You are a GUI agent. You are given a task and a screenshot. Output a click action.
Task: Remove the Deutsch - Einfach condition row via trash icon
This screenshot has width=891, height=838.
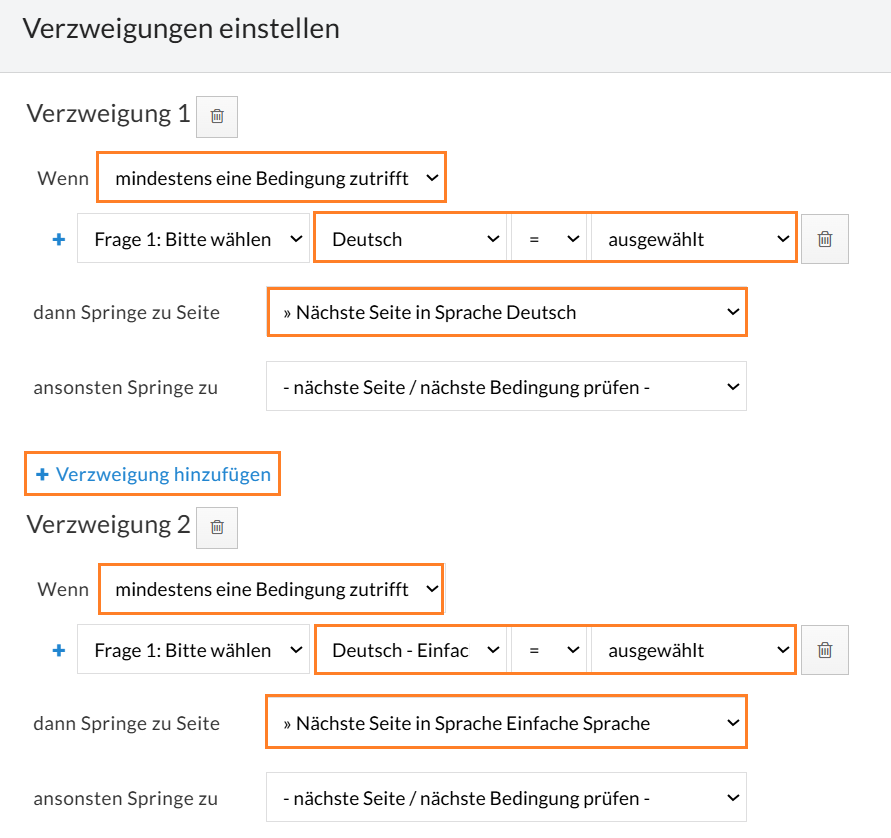tap(825, 650)
